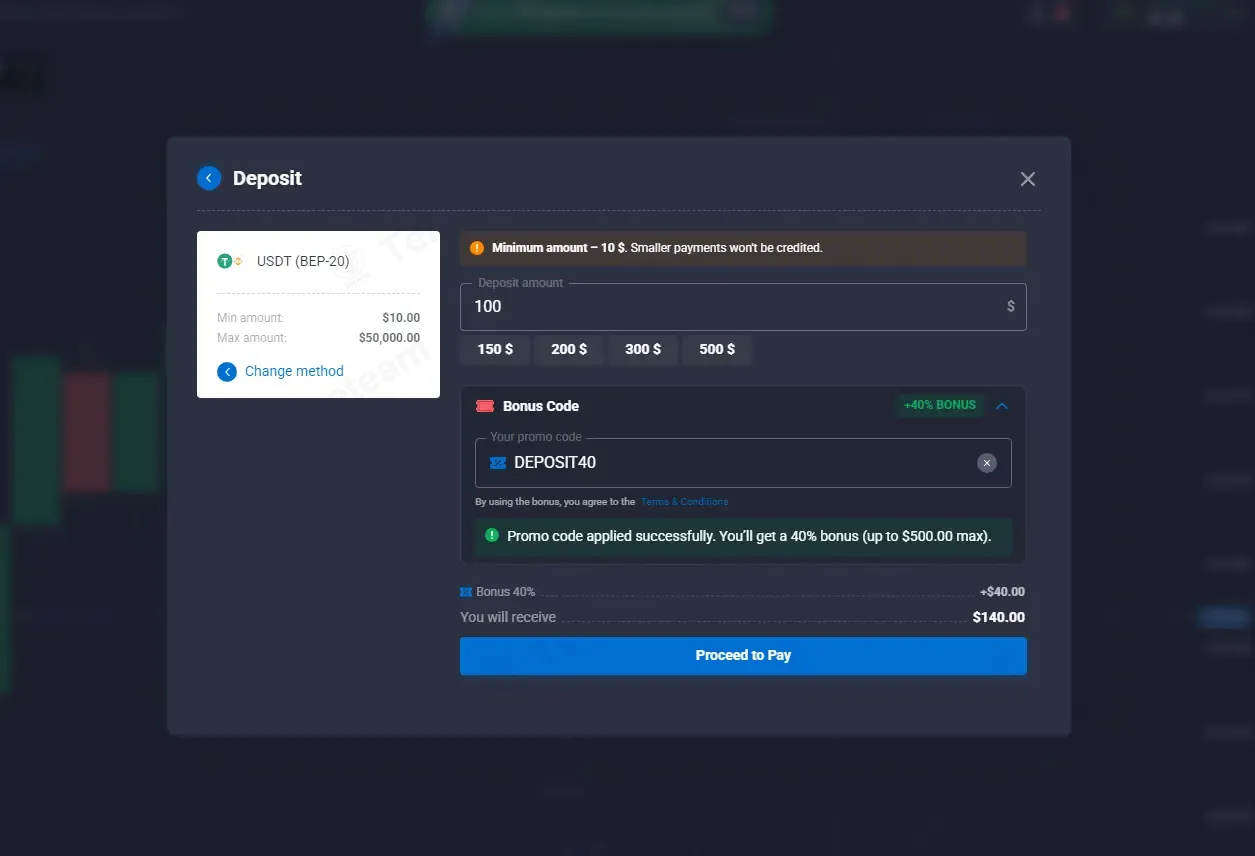Click the Bonus 40% ticket icon
Viewport: 1255px width, 856px height.
(466, 592)
